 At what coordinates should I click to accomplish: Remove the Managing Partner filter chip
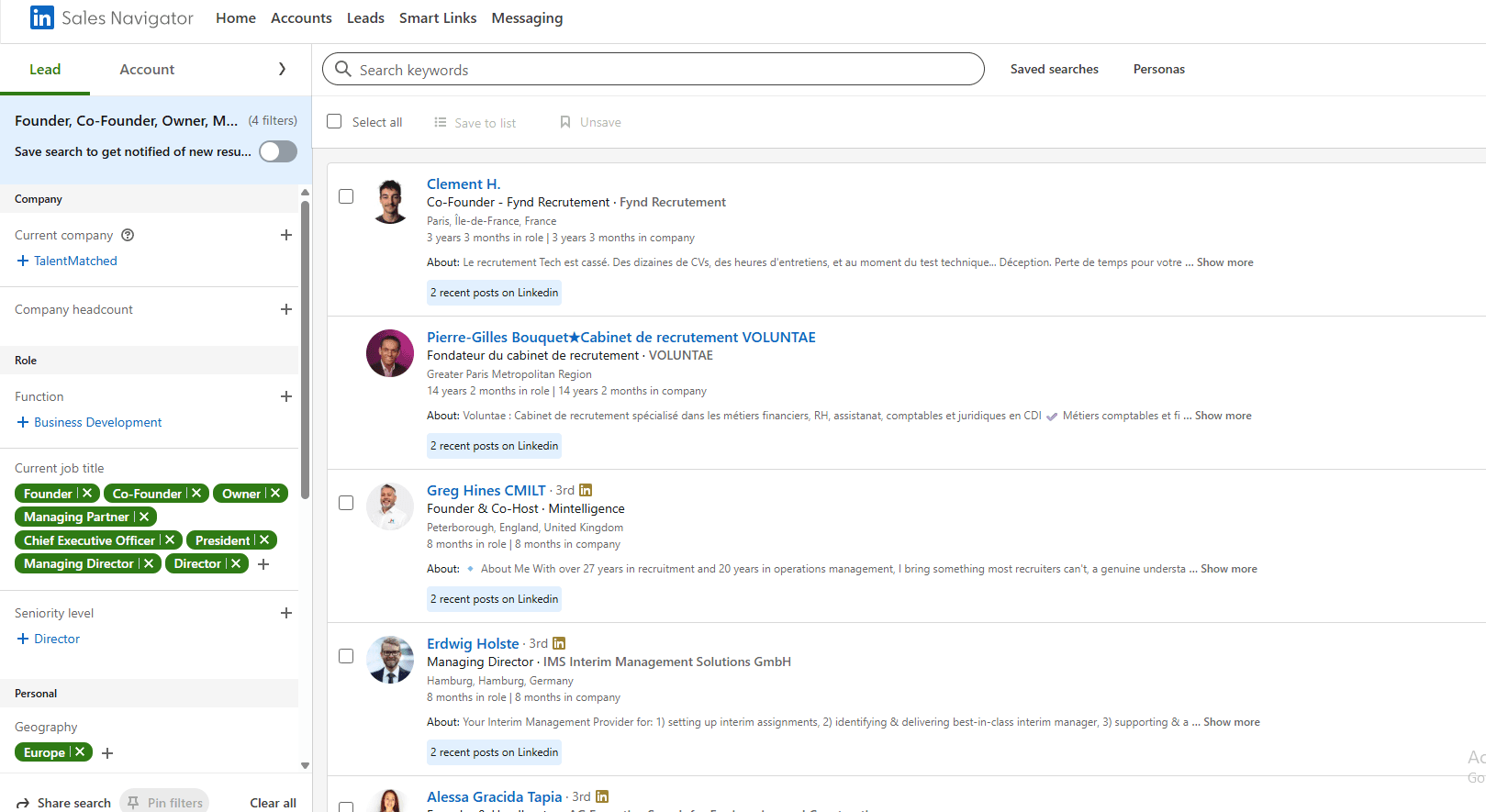click(144, 517)
